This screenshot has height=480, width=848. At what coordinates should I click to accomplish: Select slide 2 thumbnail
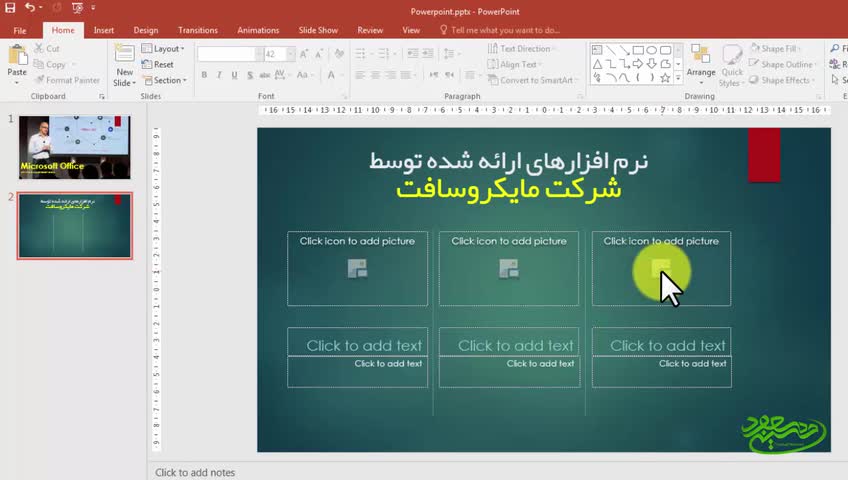[x=75, y=226]
